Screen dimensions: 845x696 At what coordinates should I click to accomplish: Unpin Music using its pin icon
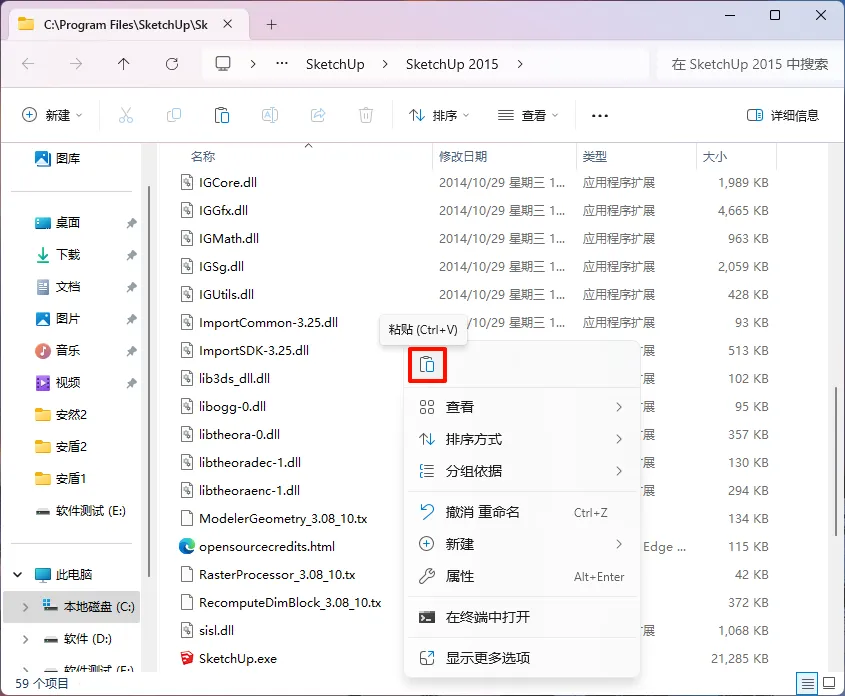click(131, 351)
